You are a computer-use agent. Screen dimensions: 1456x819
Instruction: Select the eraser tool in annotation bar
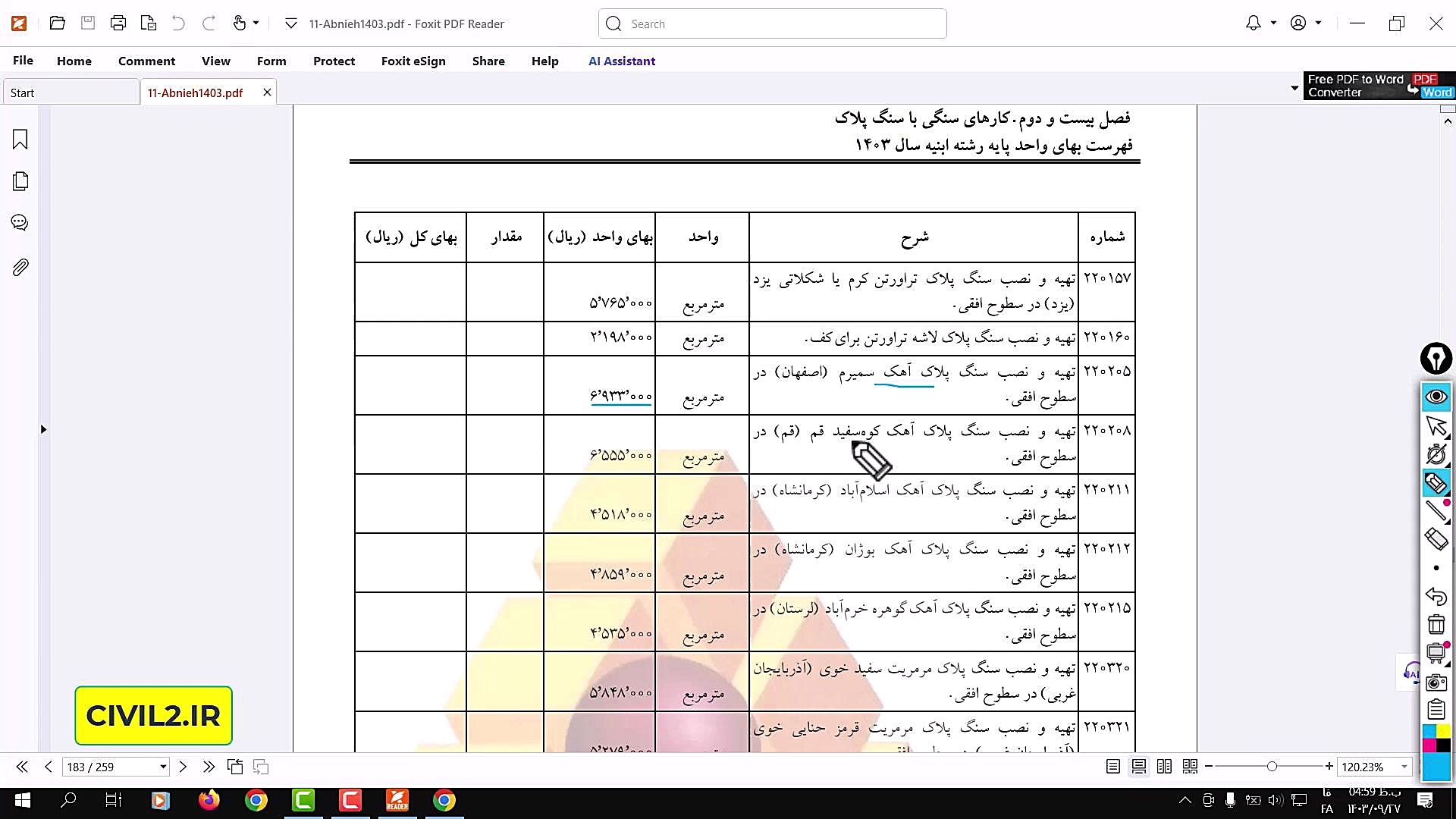pos(1436,539)
